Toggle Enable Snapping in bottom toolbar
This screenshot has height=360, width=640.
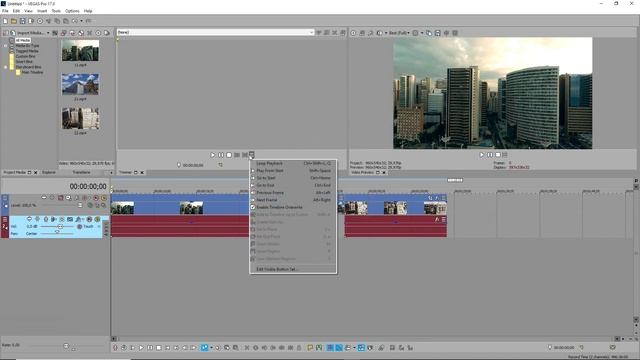(x=330, y=348)
